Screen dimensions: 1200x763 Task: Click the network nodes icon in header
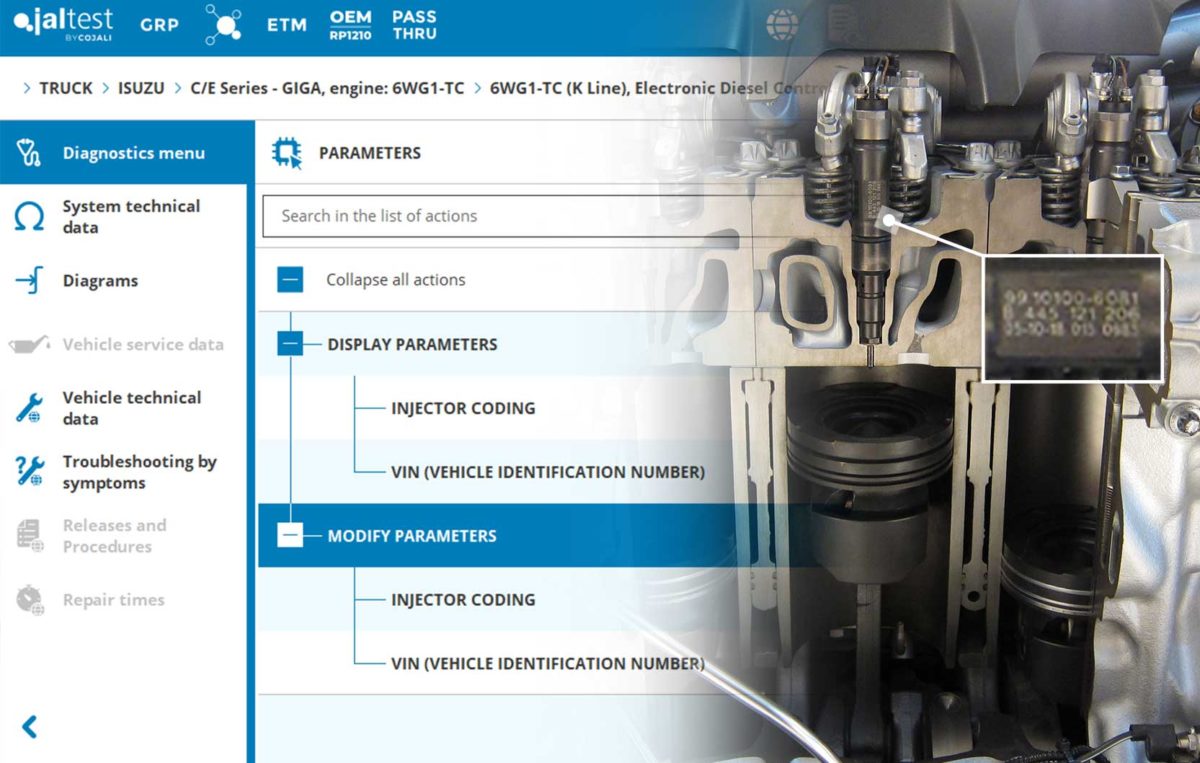coord(222,25)
